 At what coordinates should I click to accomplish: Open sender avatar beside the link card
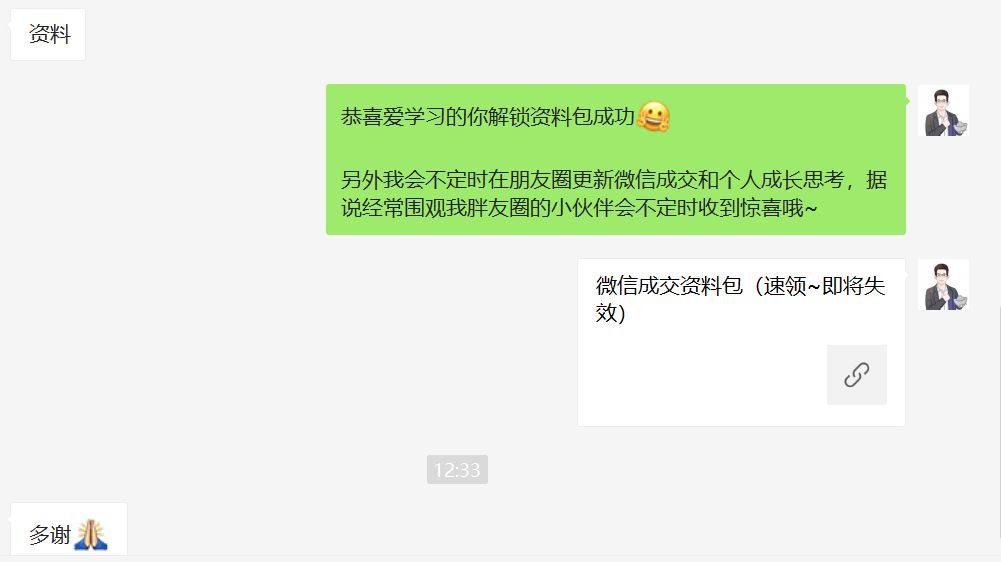click(x=944, y=285)
